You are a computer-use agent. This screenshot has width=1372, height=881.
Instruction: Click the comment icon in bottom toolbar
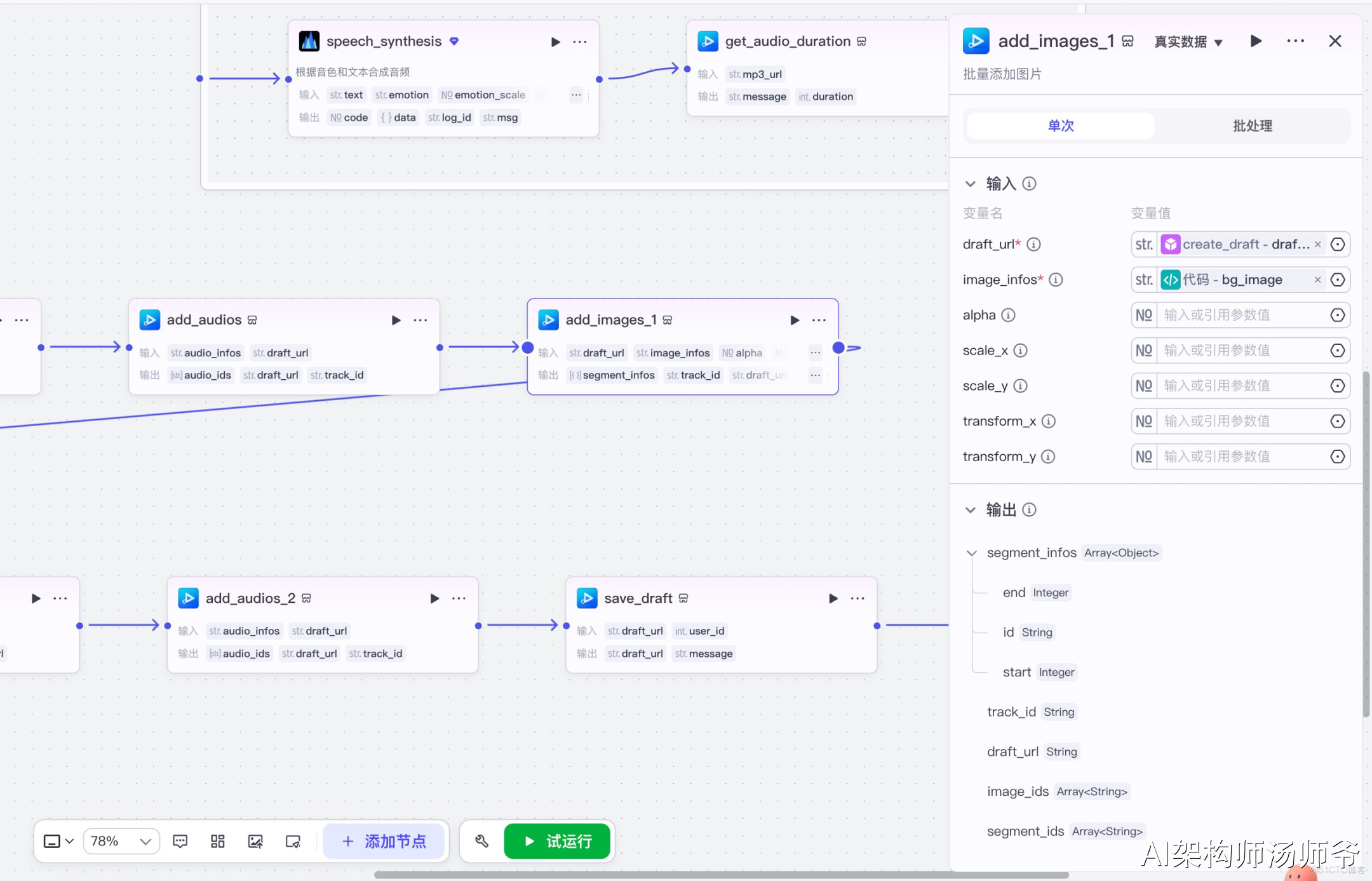pyautogui.click(x=180, y=842)
